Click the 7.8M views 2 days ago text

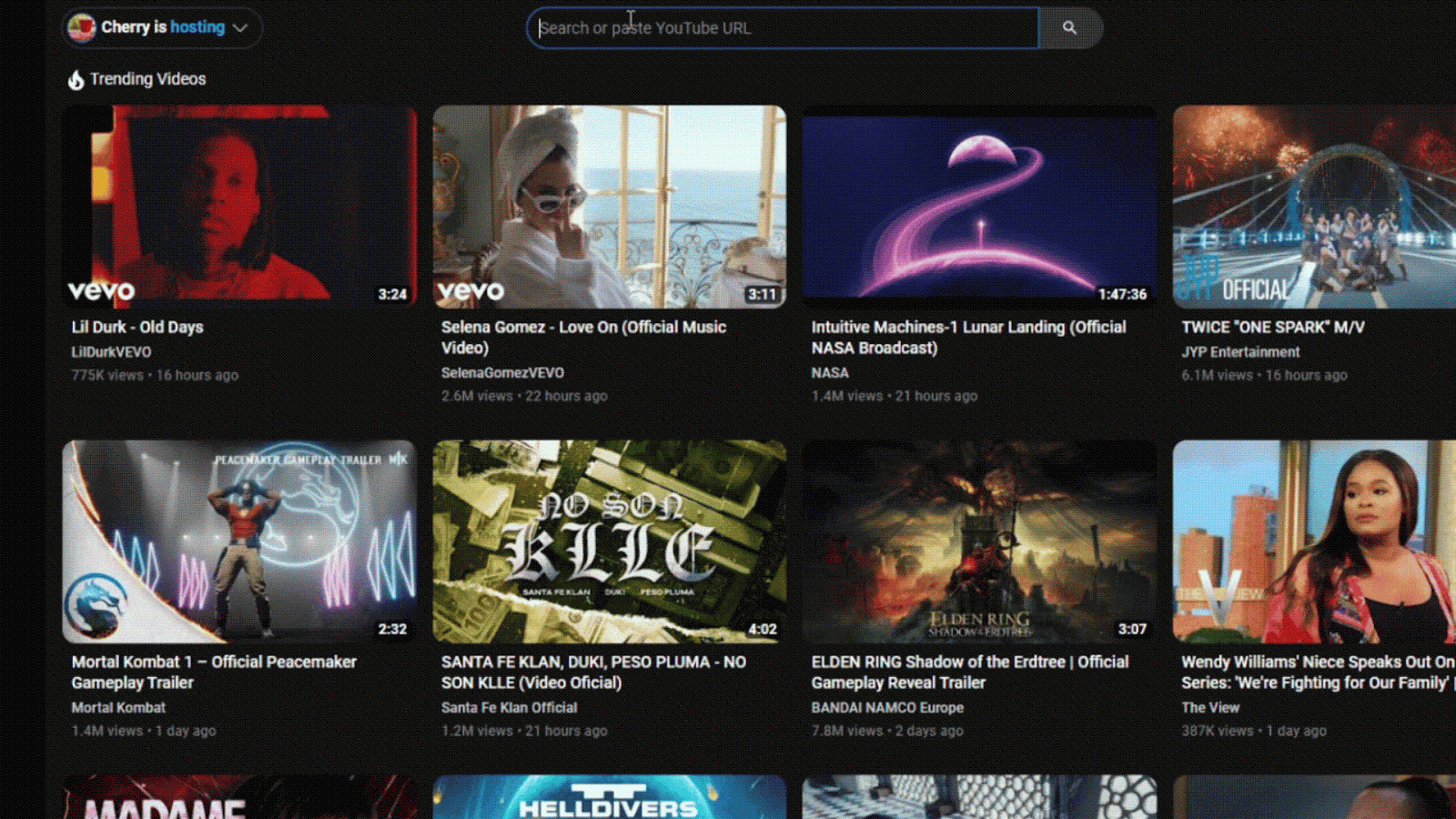887,731
